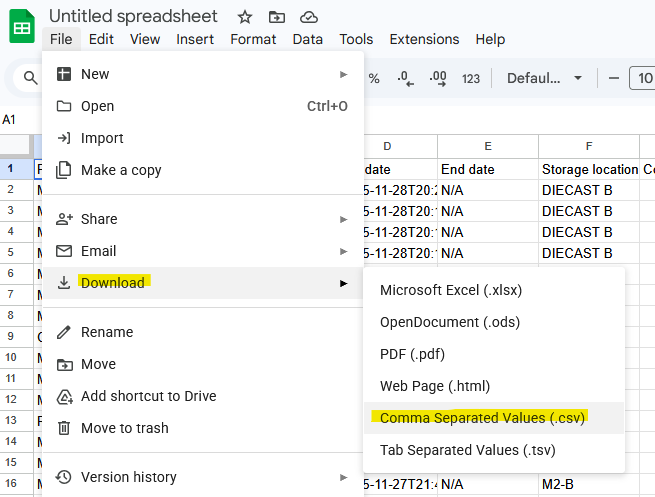Click the A1 name box
The image size is (655, 497).
(x=9, y=120)
